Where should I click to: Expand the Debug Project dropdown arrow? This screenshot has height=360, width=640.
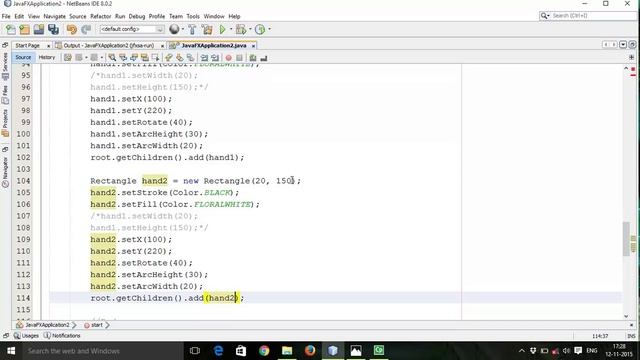tap(250, 29)
